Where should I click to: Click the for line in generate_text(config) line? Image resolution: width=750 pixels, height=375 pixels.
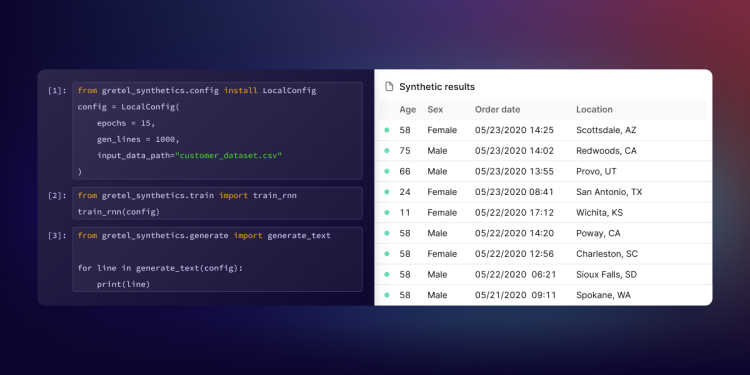coord(160,268)
